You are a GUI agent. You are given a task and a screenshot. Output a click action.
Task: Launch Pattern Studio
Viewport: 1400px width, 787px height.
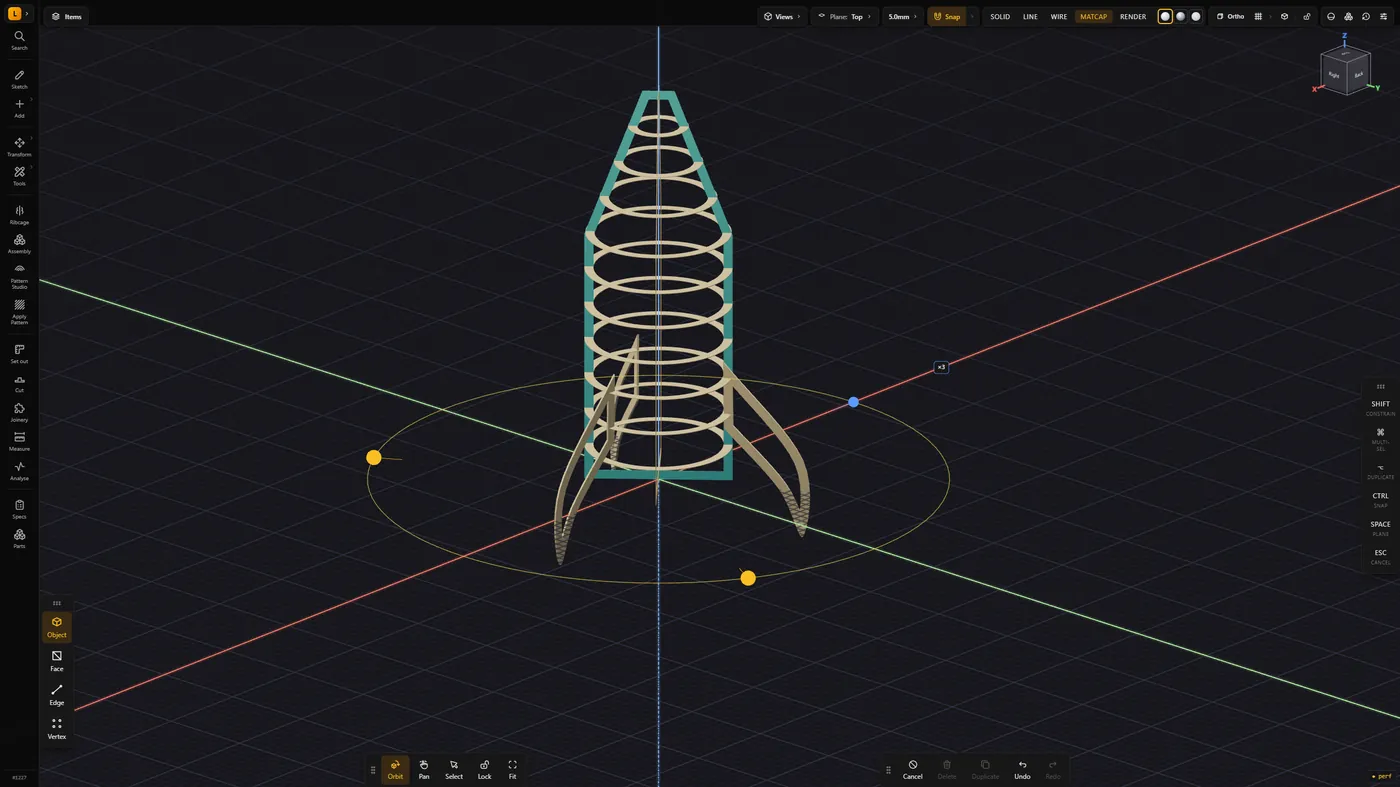[x=19, y=276]
